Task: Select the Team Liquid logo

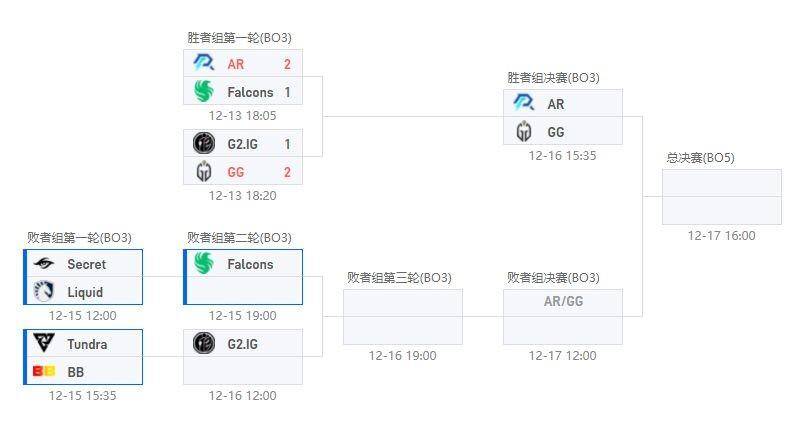Action: (43, 292)
